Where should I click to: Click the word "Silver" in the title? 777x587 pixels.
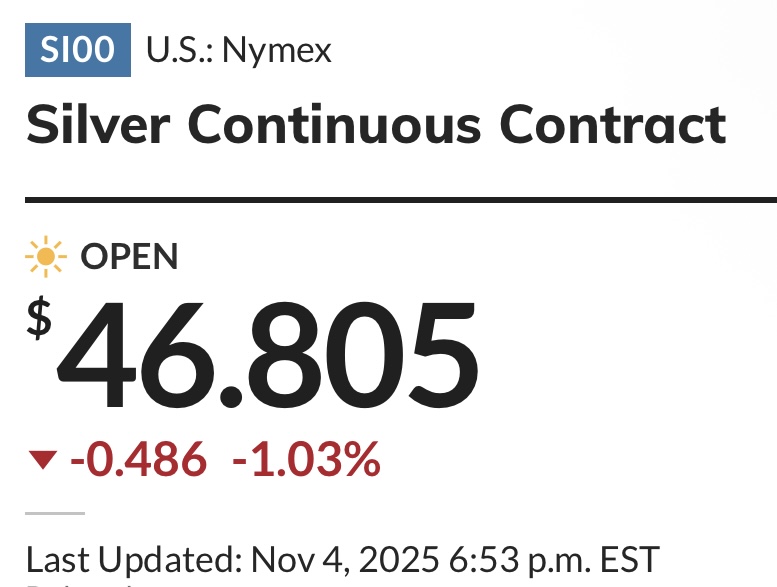tap(98, 125)
